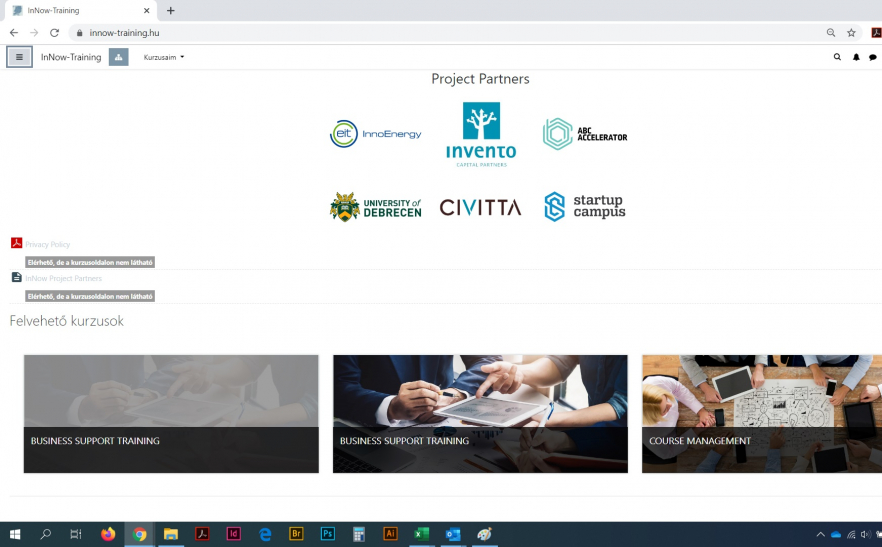Open a new browser tab
Viewport: 882px width, 547px height.
[x=170, y=10]
